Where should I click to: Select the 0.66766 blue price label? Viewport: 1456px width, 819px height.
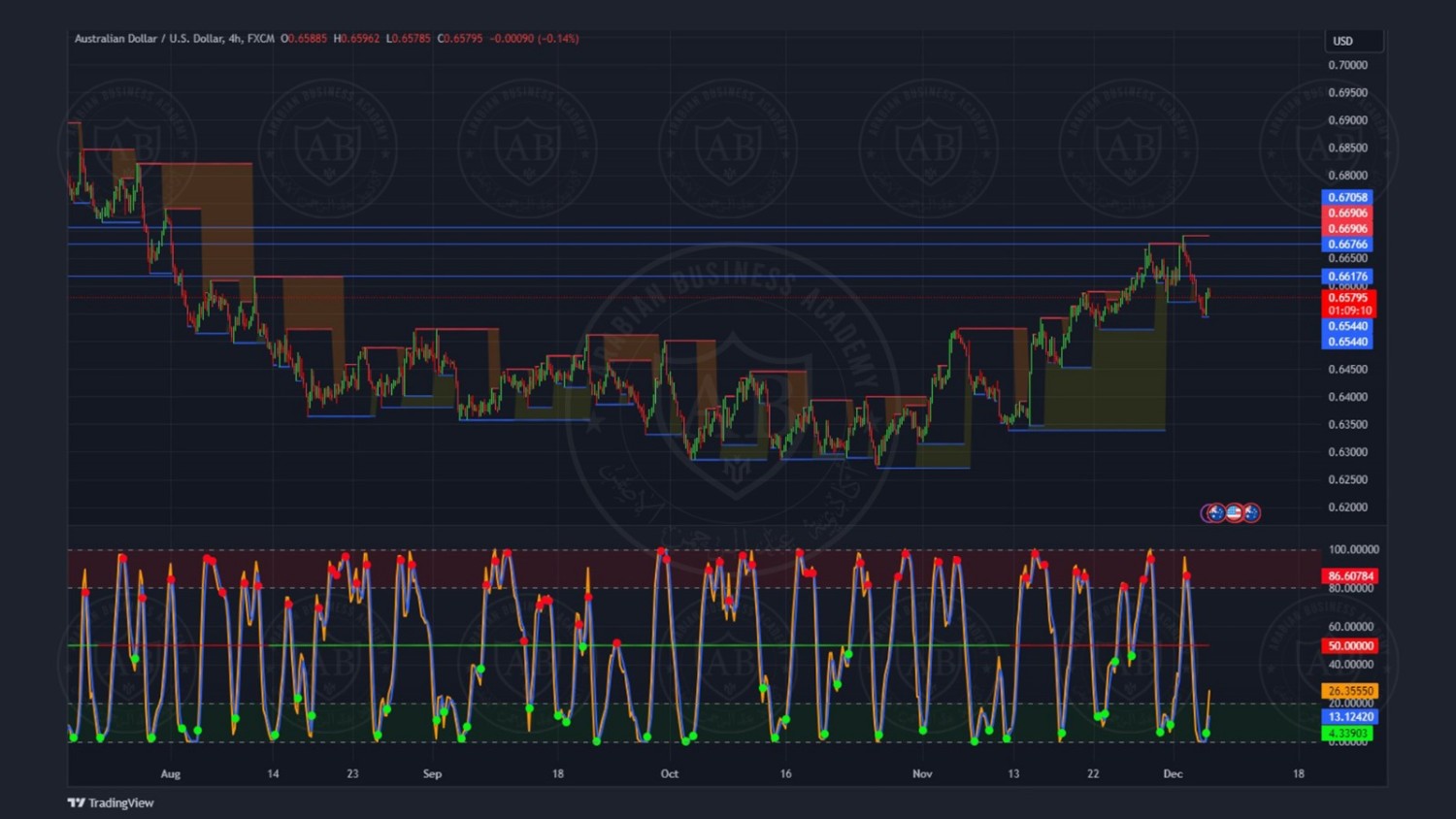[1347, 245]
